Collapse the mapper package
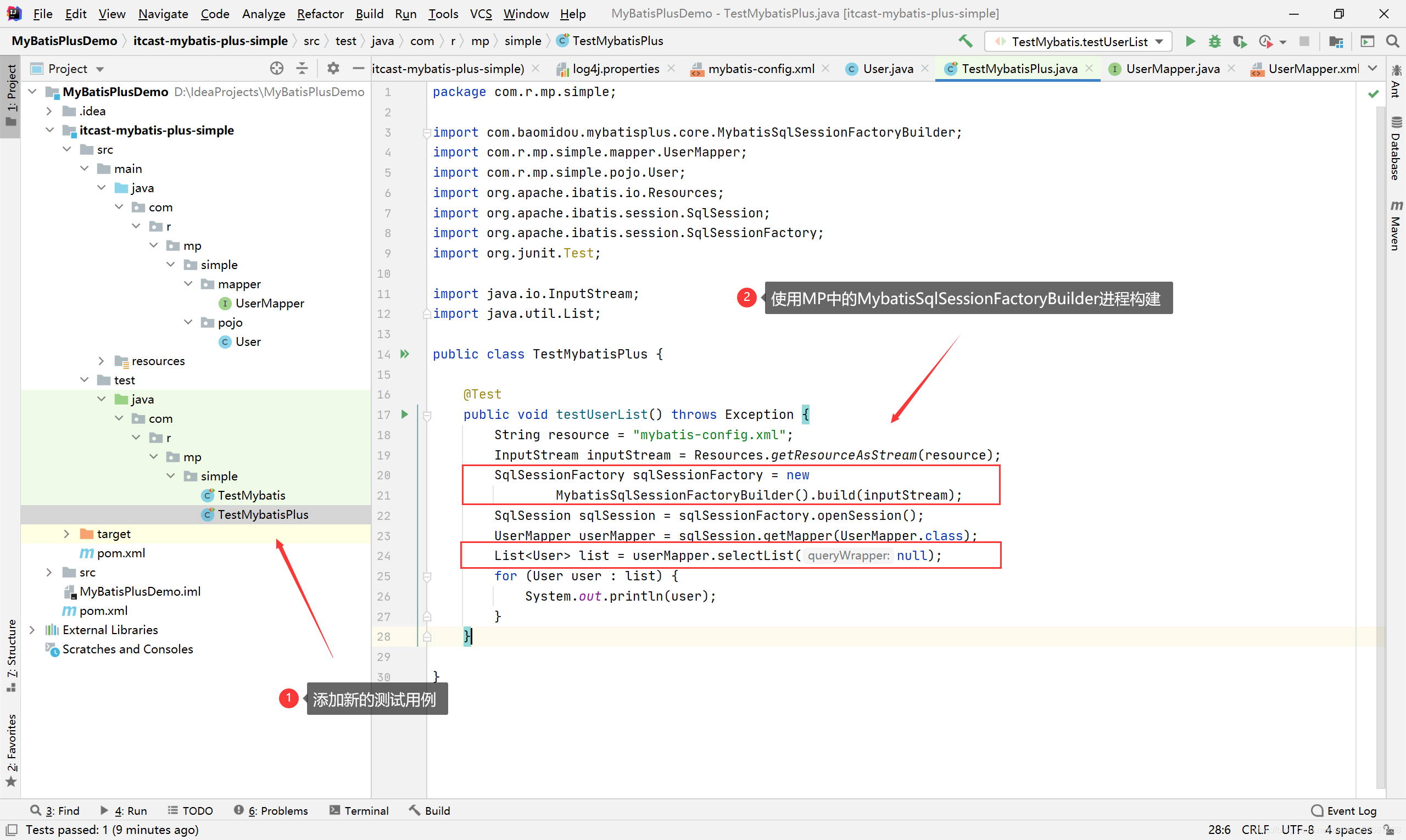 pos(188,284)
